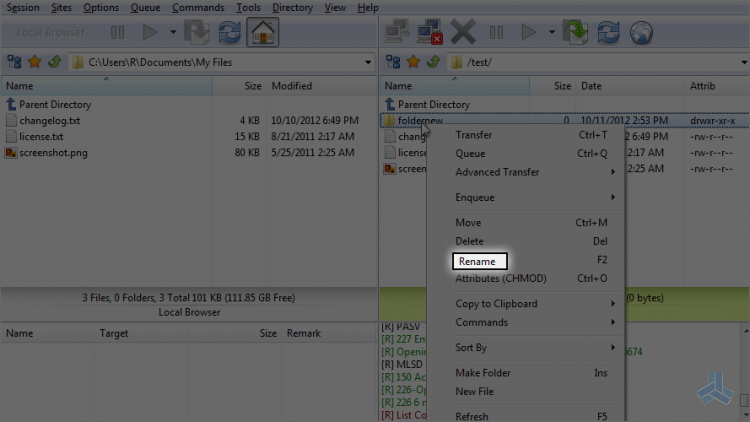Image resolution: width=750 pixels, height=422 pixels.
Task: Click the large X abort icon
Action: [463, 33]
